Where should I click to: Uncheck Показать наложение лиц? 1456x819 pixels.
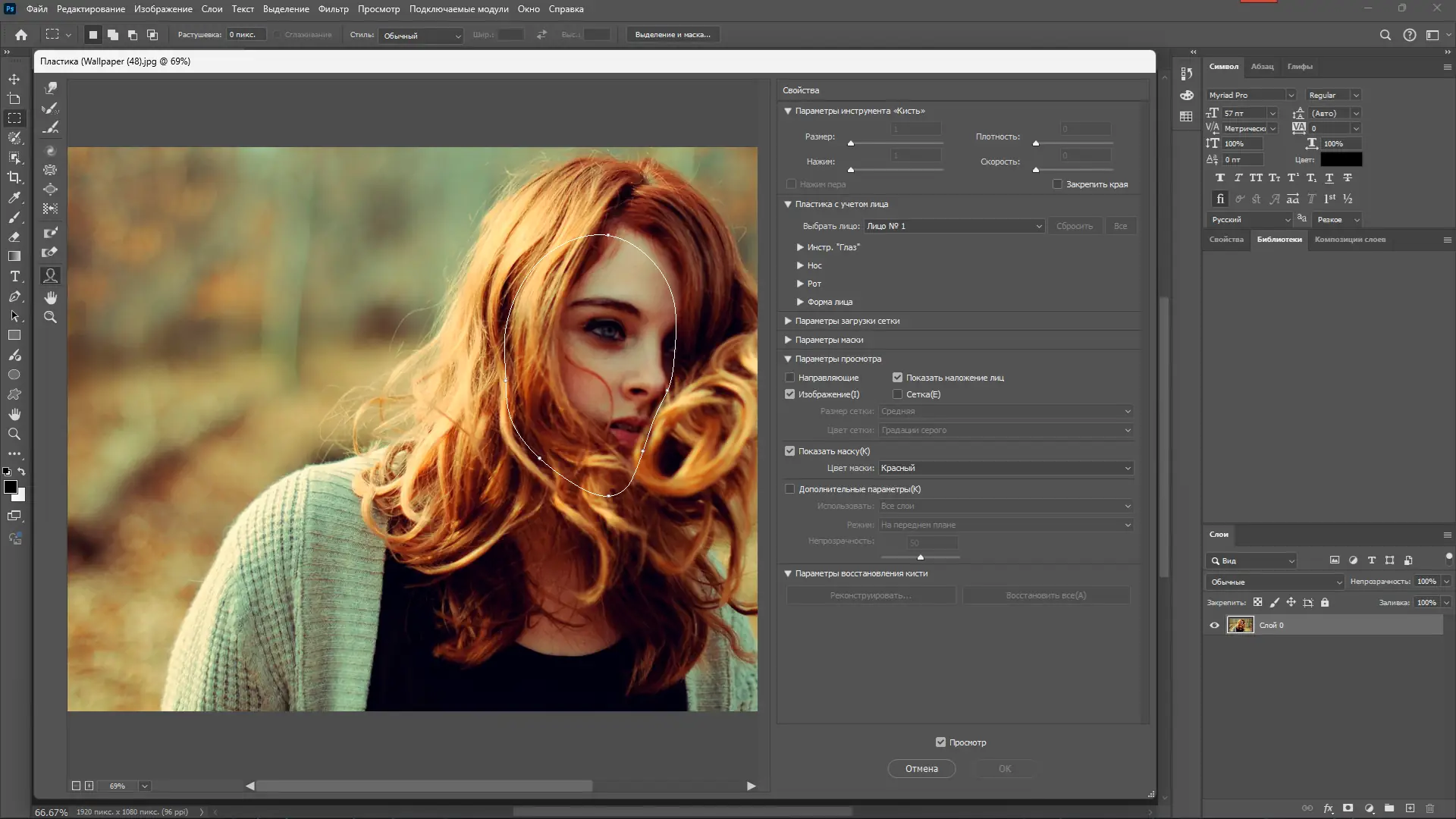tap(897, 378)
